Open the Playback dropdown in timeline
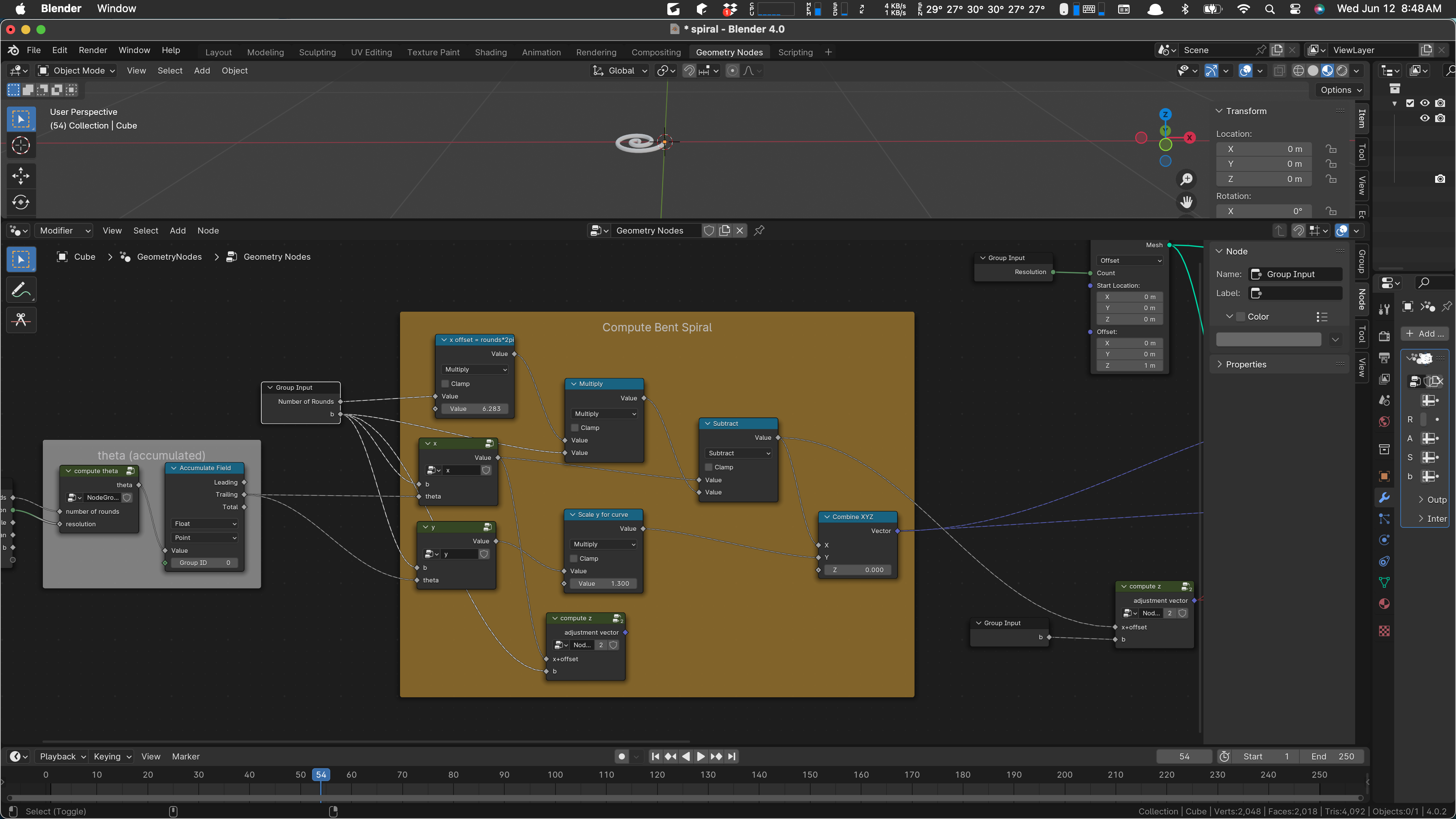Screen dimensions: 1456x819 (62, 756)
